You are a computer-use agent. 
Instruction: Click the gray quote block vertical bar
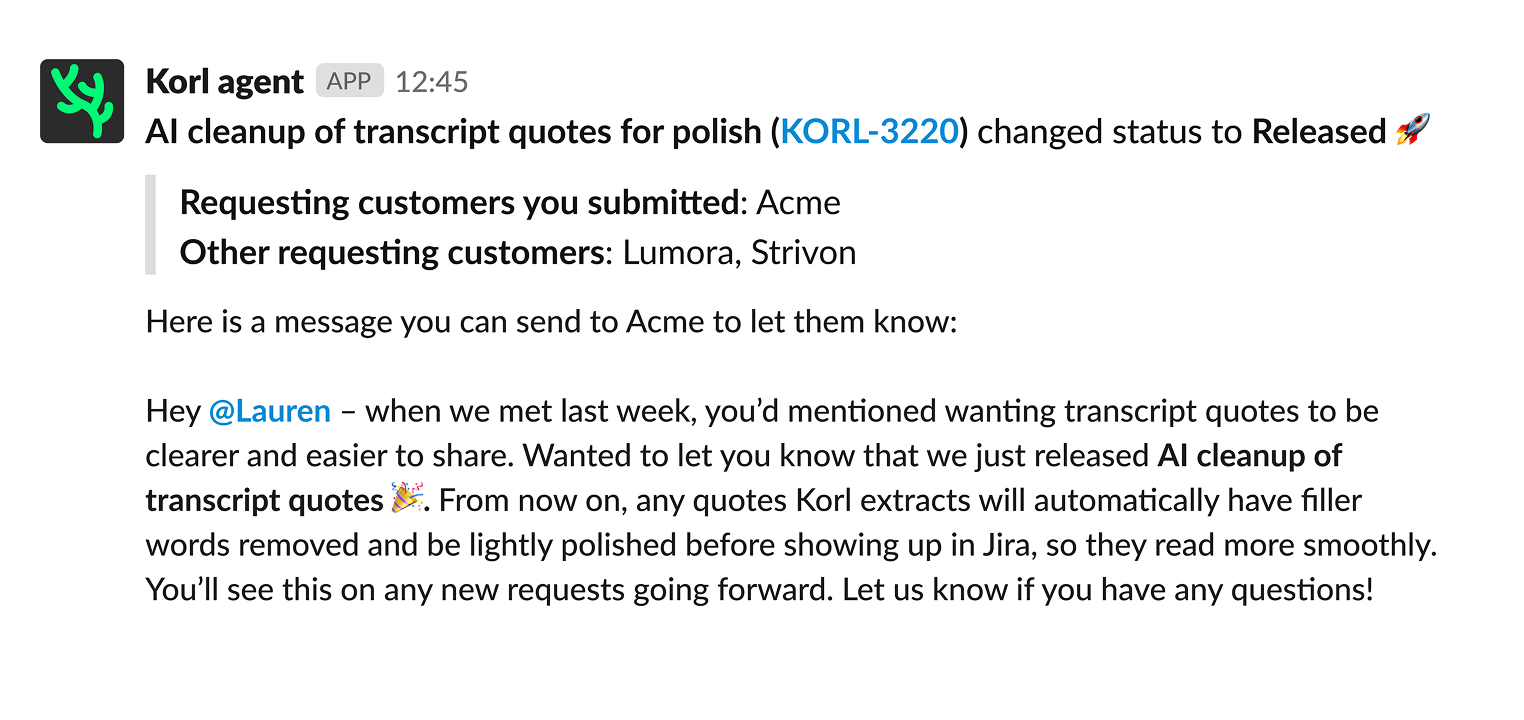(151, 225)
